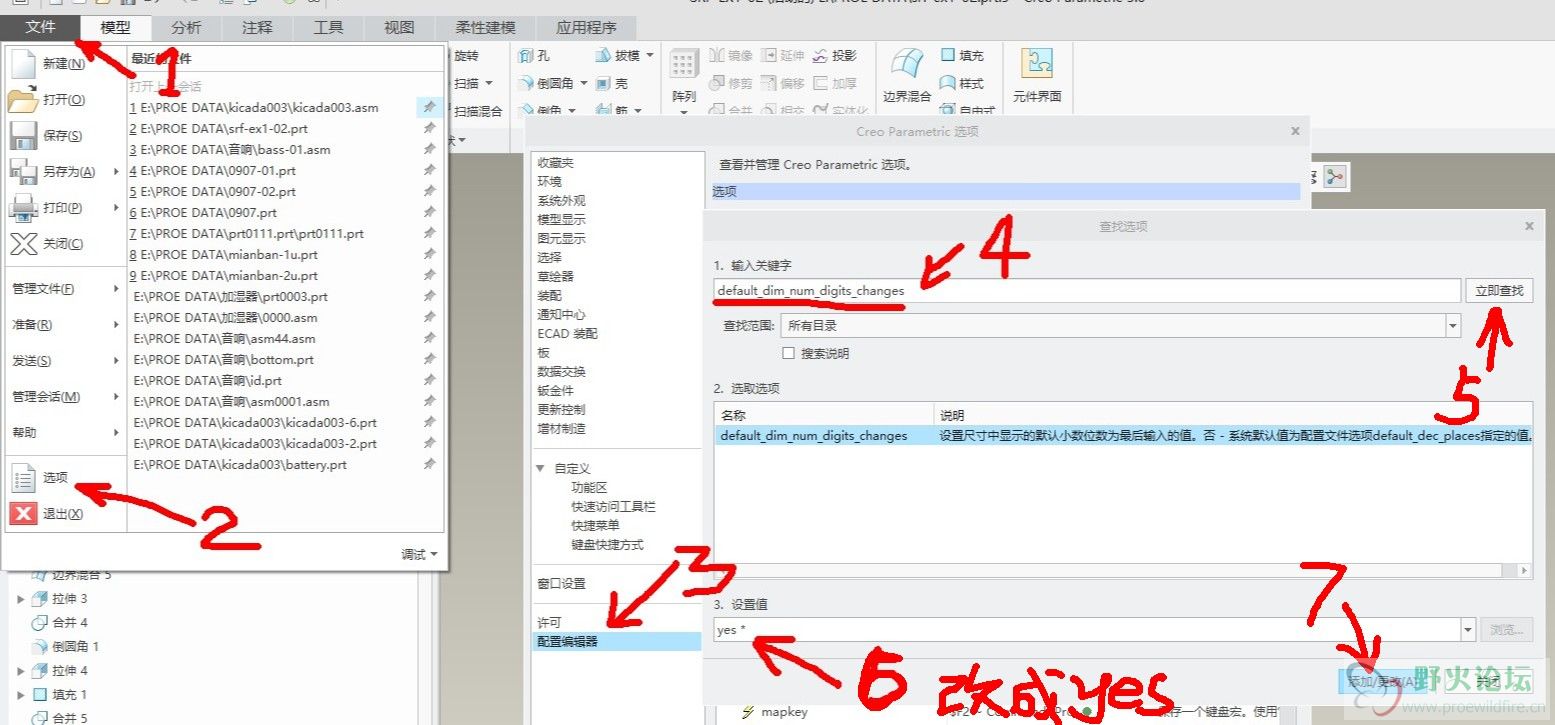
Task: Click the 另存为(A) save-as icon
Action: click(22, 172)
